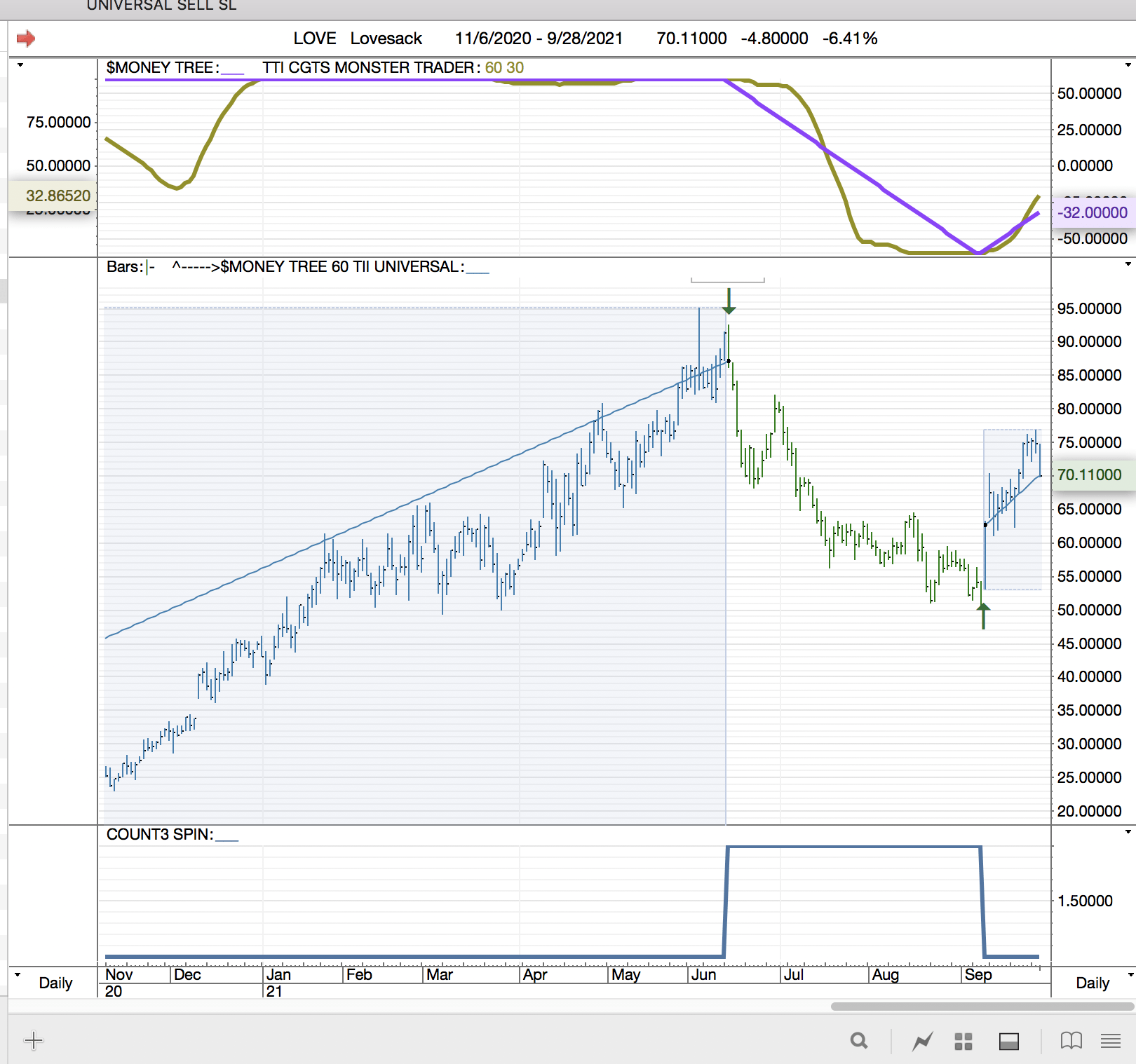This screenshot has height=1064, width=1136.
Task: Open the magnifying glass search tool
Action: click(859, 1041)
